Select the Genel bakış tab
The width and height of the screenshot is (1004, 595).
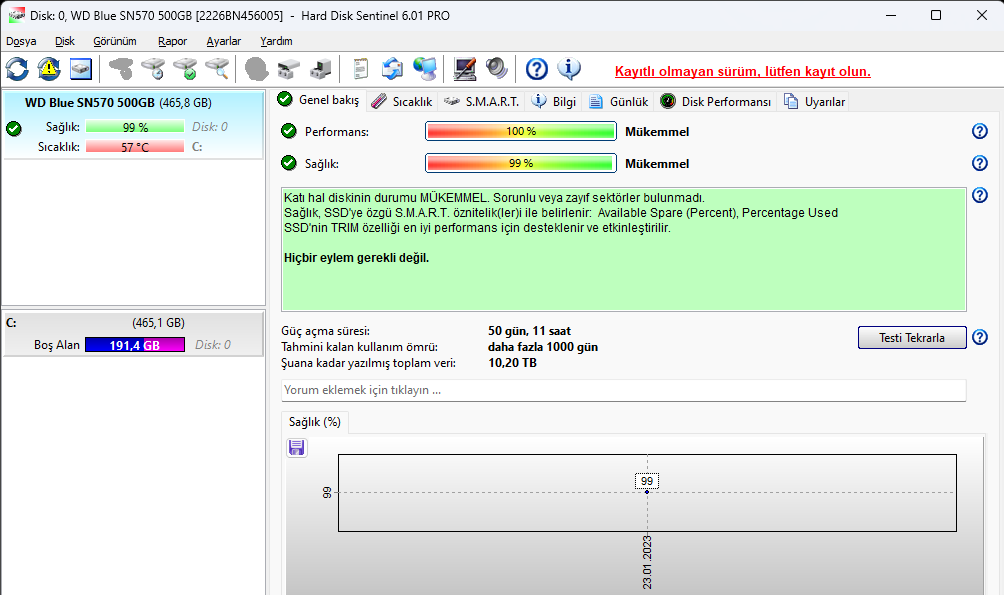319,100
